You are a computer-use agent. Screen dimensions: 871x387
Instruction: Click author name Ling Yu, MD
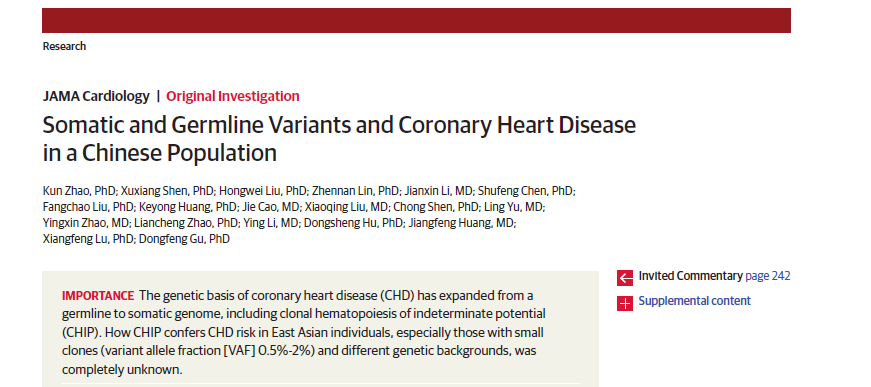(513, 207)
